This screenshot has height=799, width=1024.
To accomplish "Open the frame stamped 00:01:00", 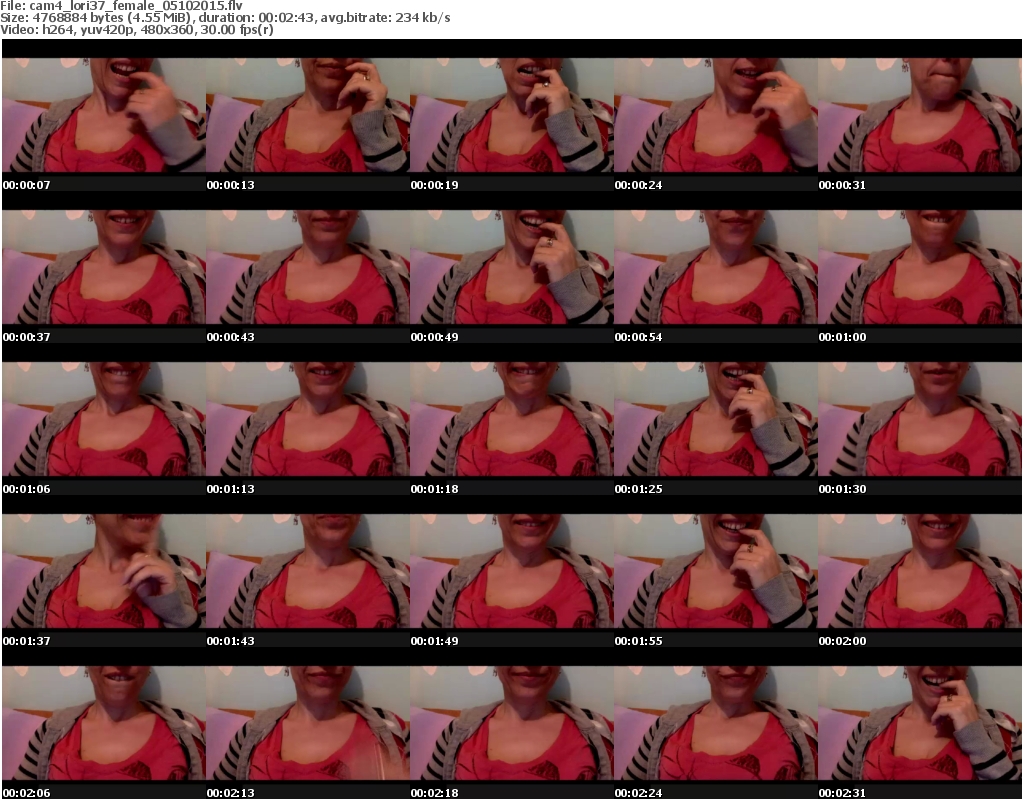I will 920,267.
